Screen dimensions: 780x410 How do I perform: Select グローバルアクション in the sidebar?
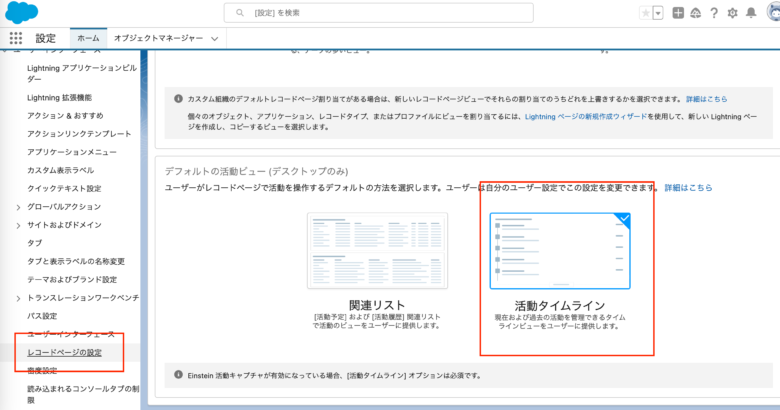(x=64, y=206)
